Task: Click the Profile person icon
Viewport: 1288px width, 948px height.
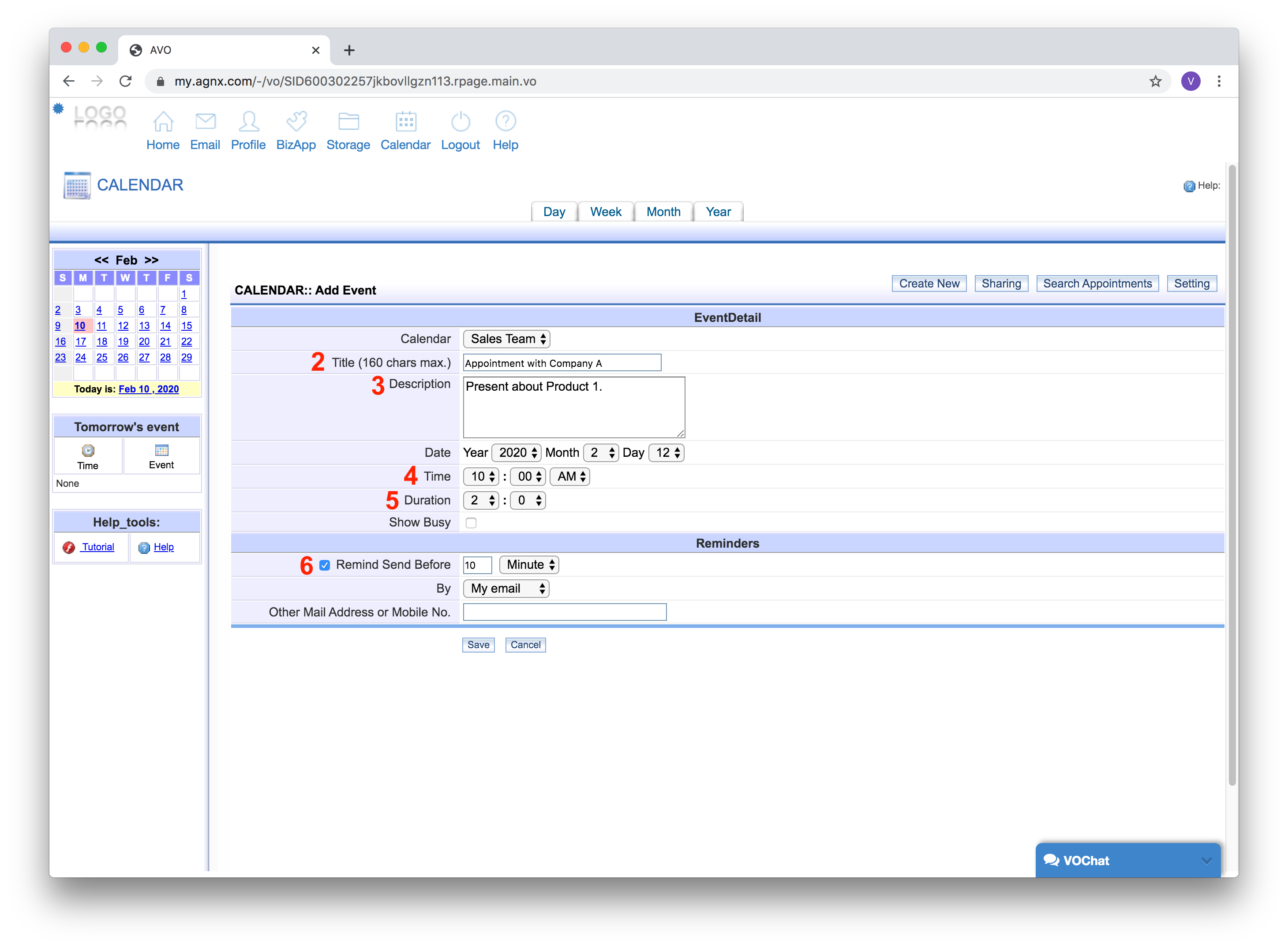Action: 248,121
